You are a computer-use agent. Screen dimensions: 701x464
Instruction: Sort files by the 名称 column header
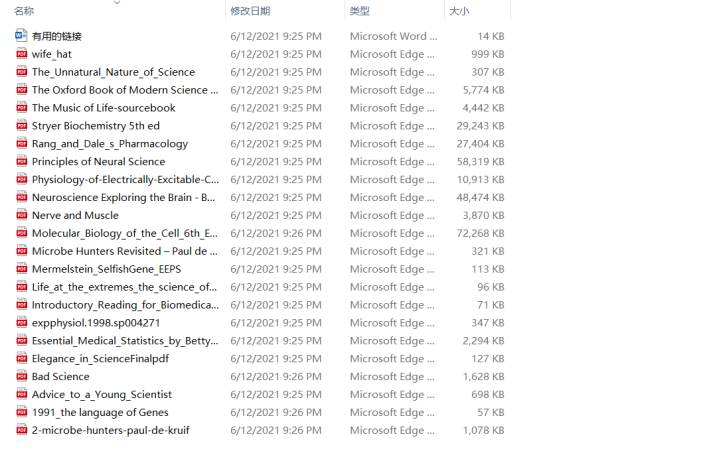coord(24,11)
